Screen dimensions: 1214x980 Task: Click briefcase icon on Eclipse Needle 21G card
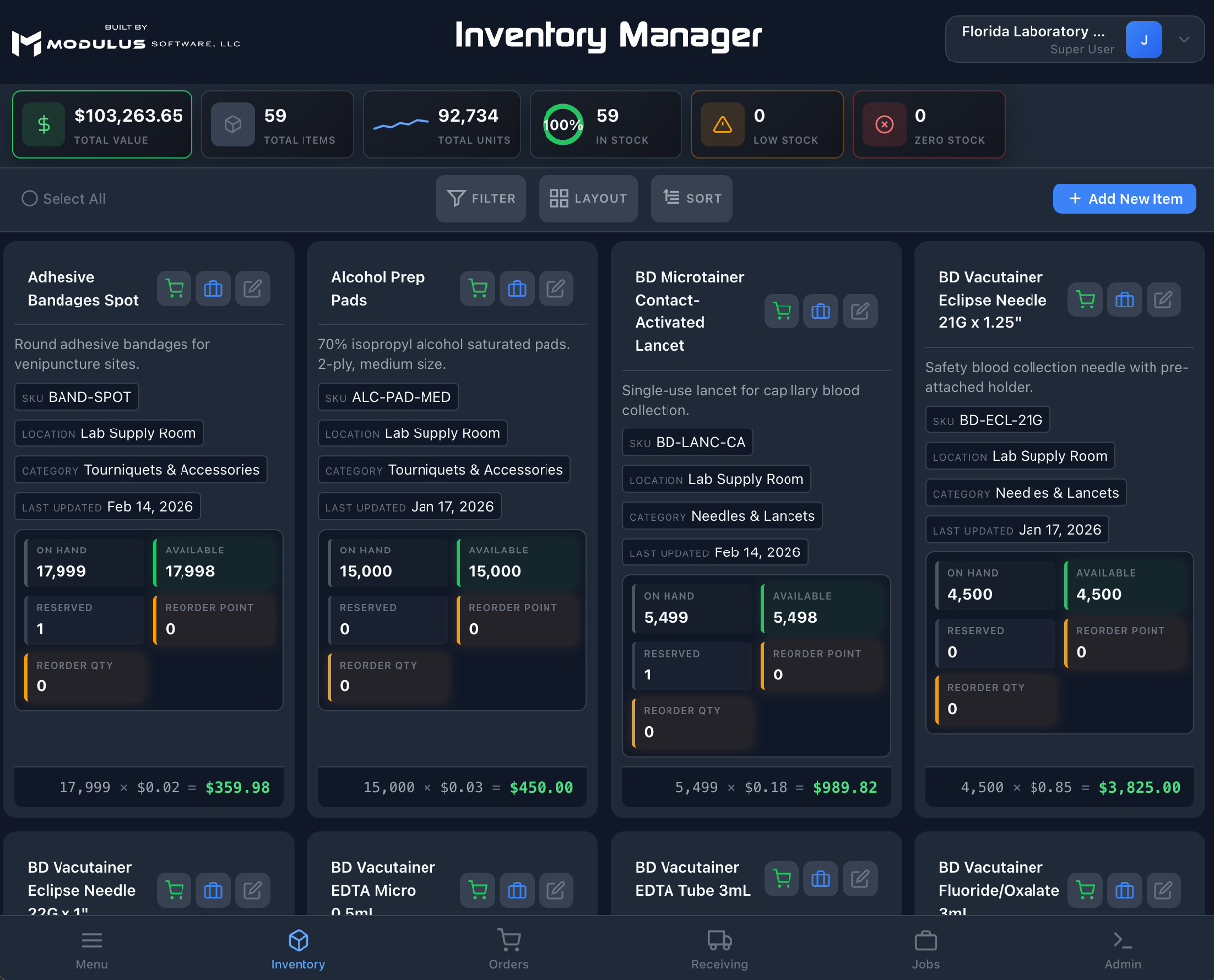1125,300
